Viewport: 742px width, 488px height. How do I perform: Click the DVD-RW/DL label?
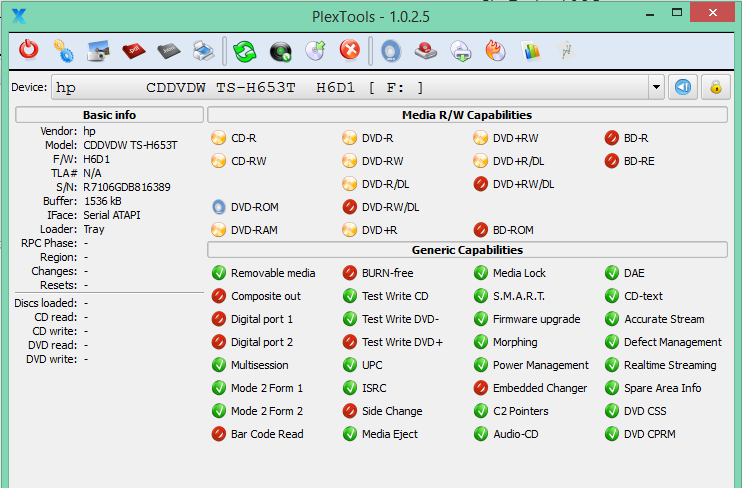(x=390, y=207)
